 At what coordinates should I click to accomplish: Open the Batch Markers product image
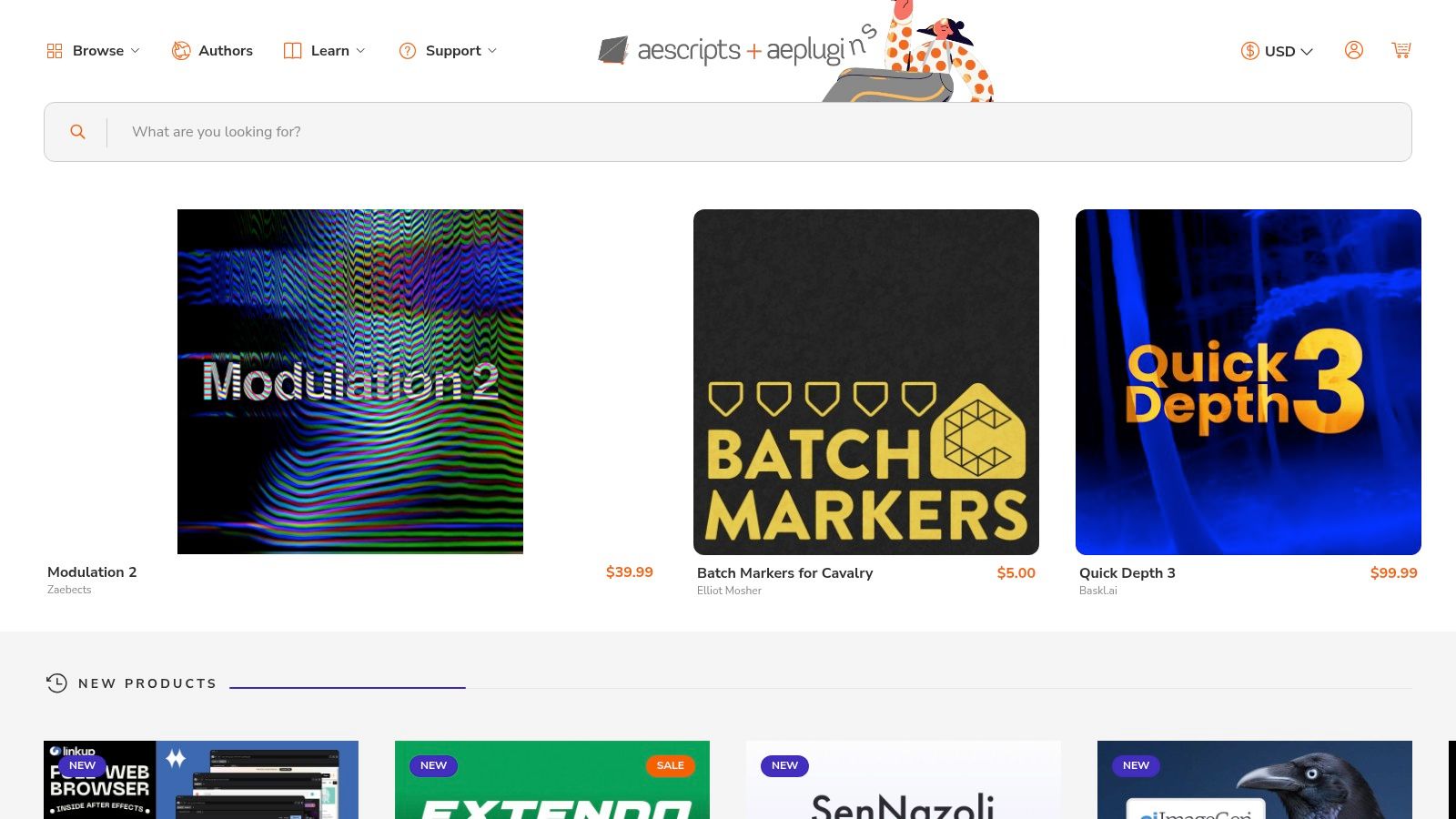pos(866,382)
